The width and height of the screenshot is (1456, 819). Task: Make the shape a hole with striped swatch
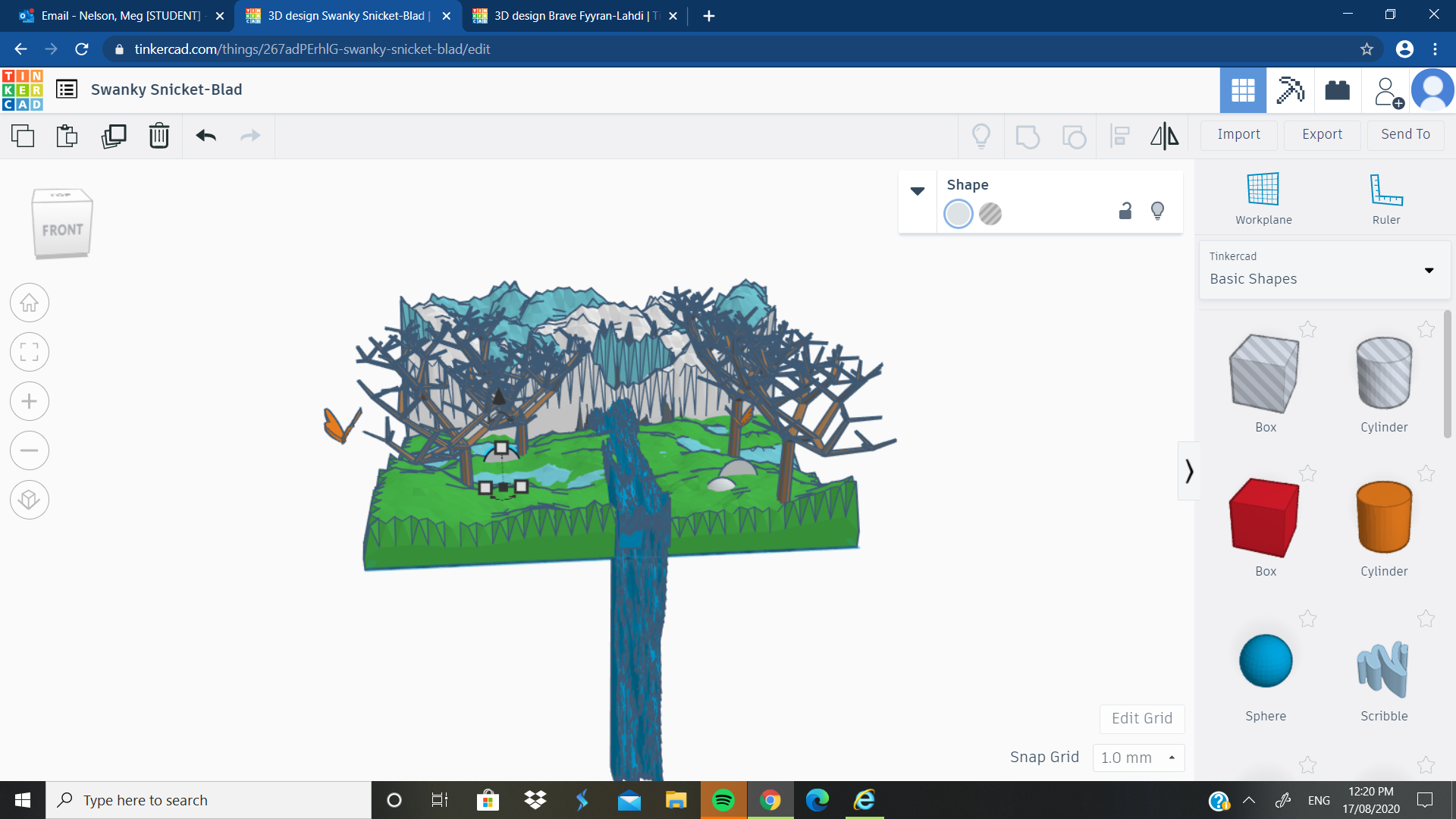tap(990, 215)
